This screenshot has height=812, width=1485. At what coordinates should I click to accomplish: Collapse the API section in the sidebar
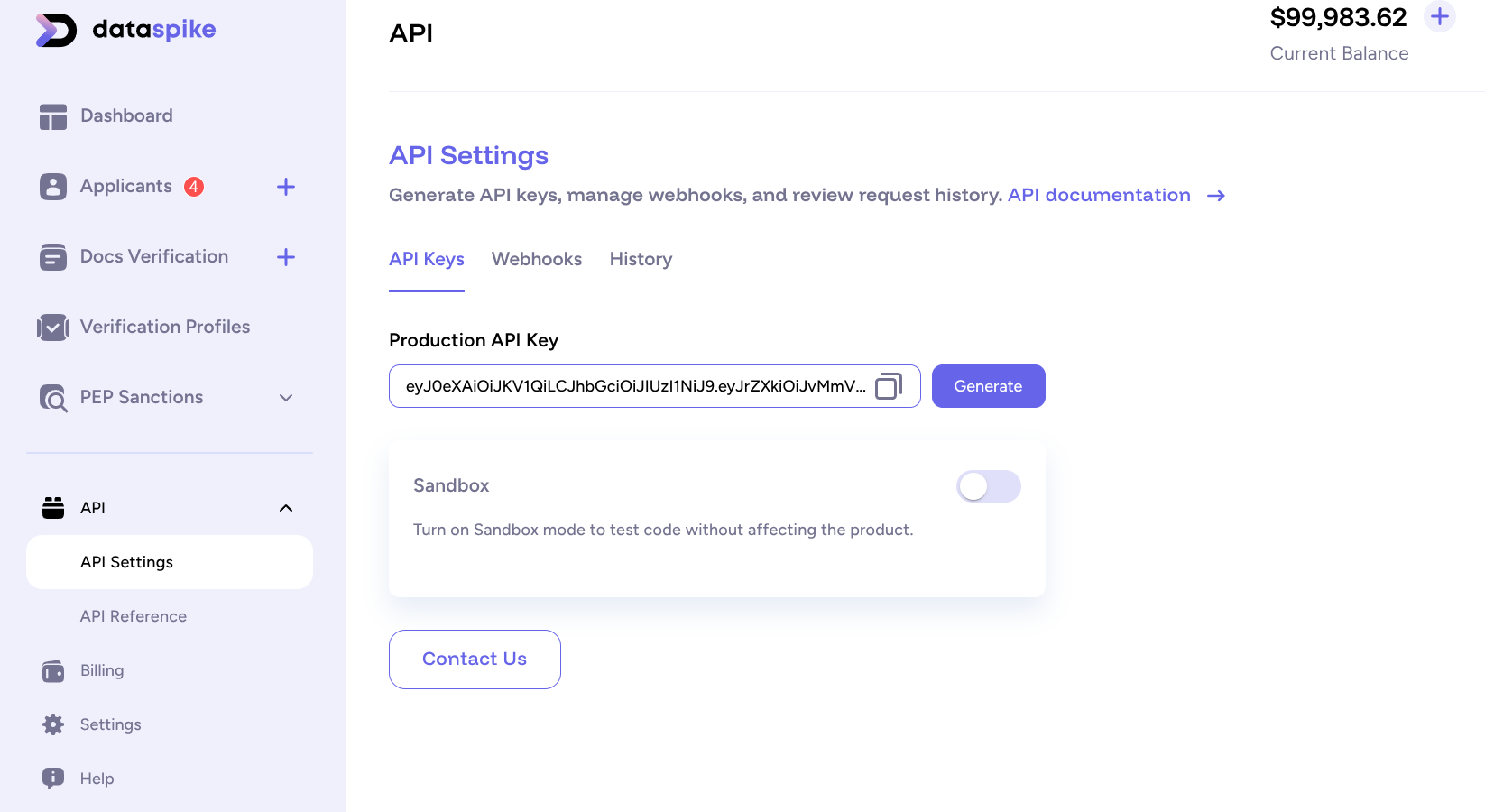[x=286, y=507]
